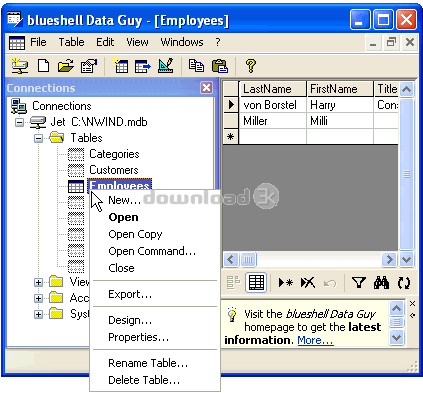Collapse the Tables folder node
This screenshot has width=423, height=393.
pyautogui.click(x=39, y=138)
